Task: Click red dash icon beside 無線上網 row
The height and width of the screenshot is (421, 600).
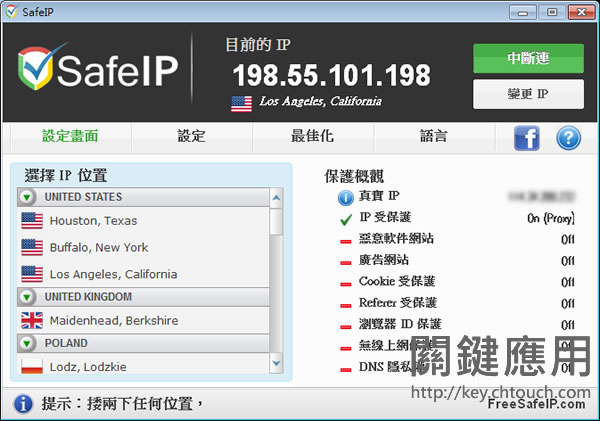Action: pos(346,348)
